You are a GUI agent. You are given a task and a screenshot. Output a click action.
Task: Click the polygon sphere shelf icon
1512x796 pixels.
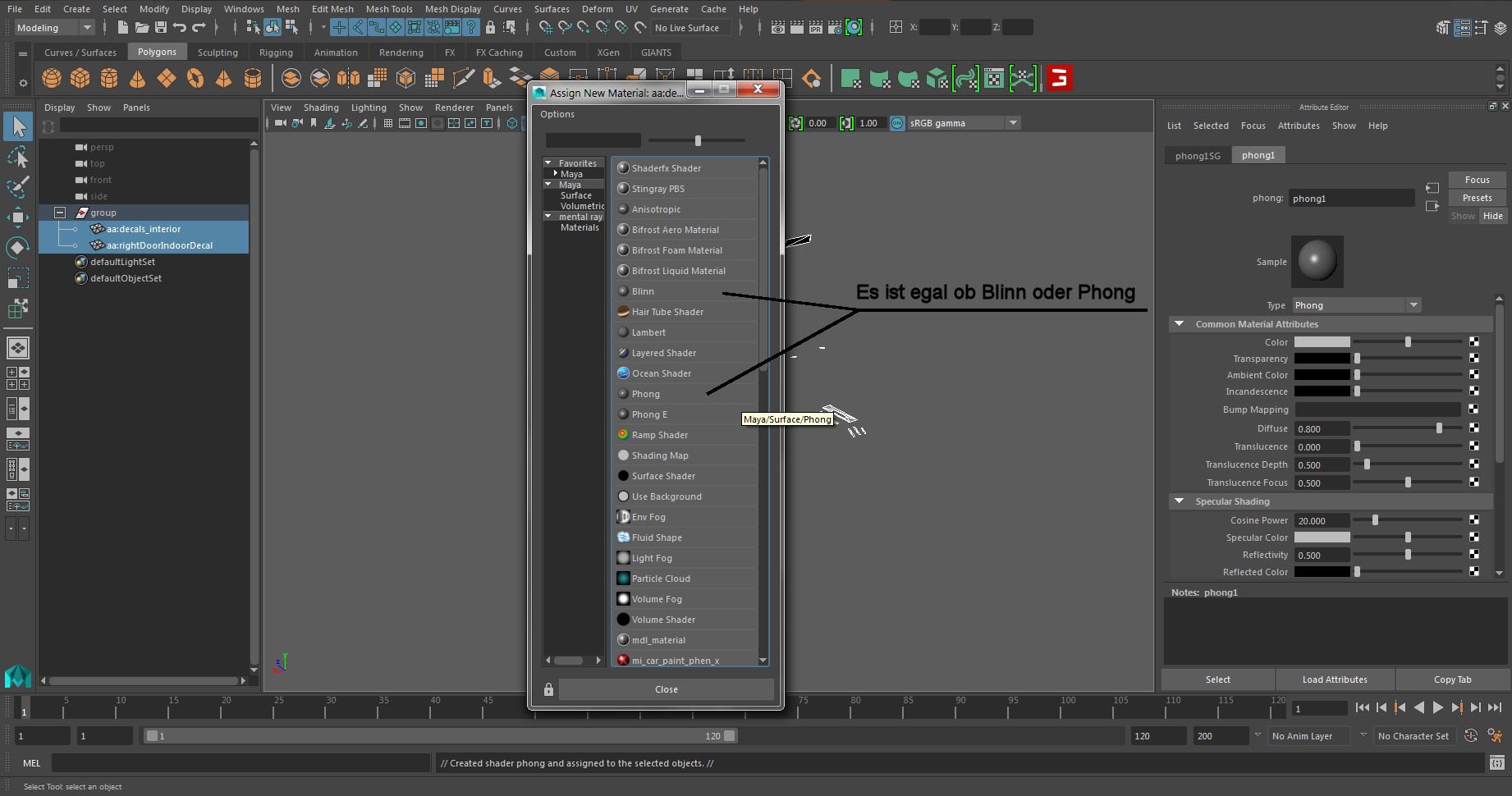52,79
